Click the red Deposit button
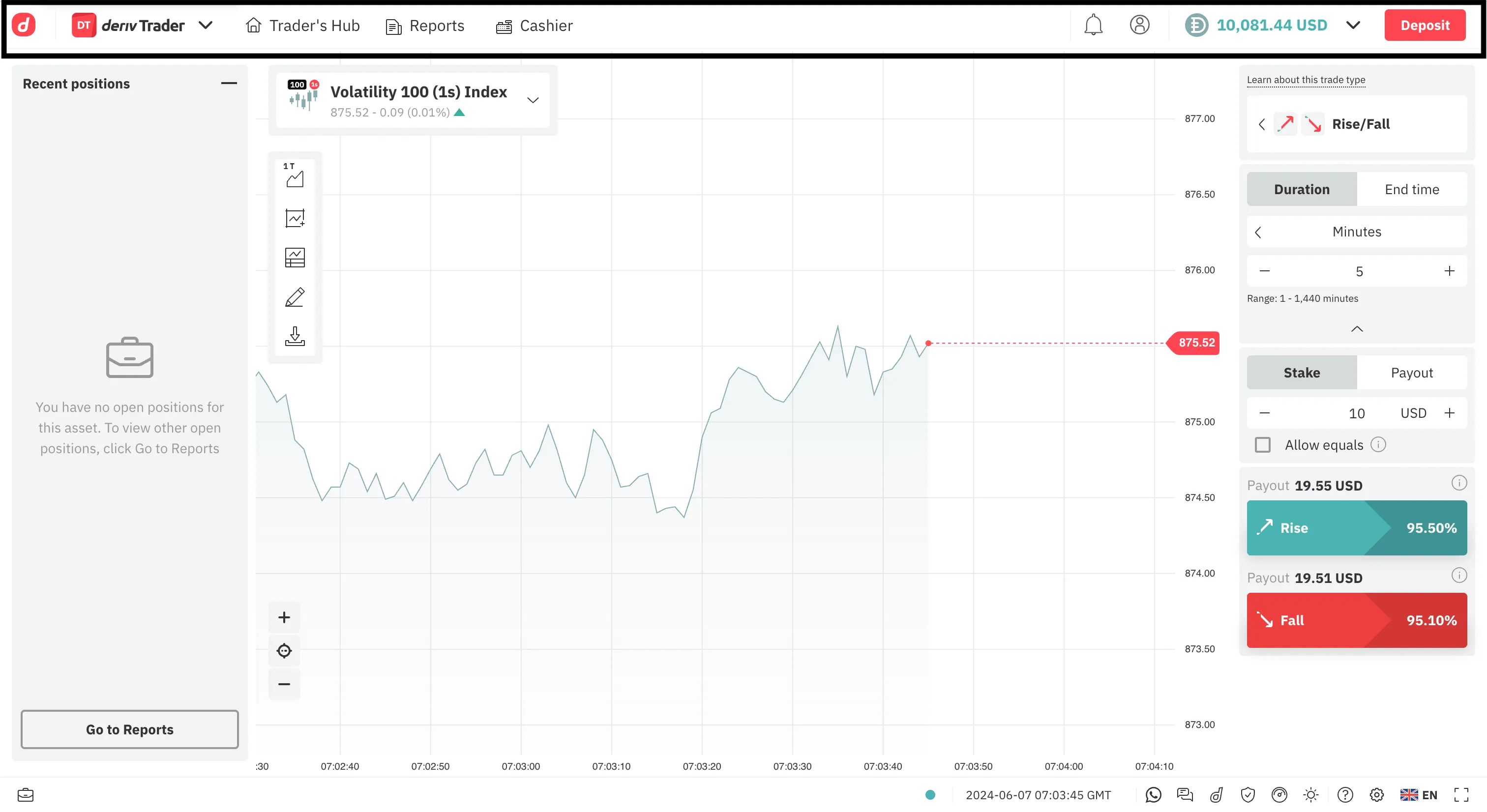The height and width of the screenshot is (812, 1487). [1424, 26]
